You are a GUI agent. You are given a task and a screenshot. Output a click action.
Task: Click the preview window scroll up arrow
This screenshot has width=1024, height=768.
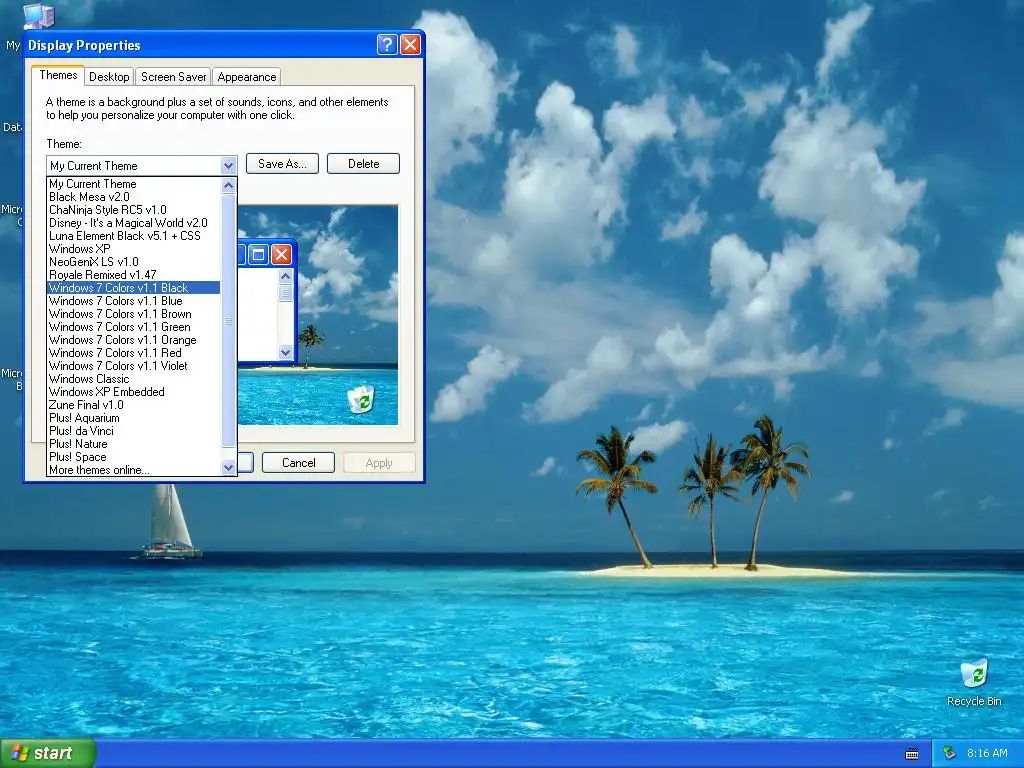point(285,276)
